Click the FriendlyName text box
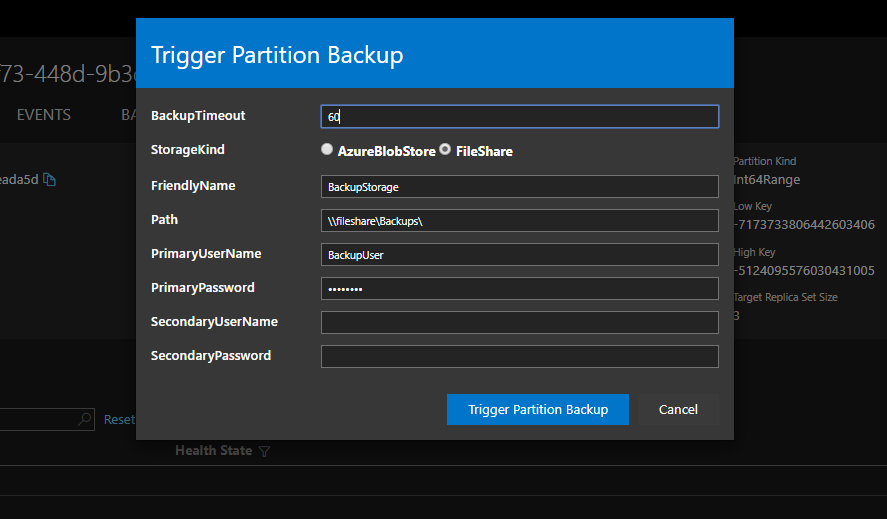Screen dimensions: 887x519 pyautogui.click(x=520, y=187)
